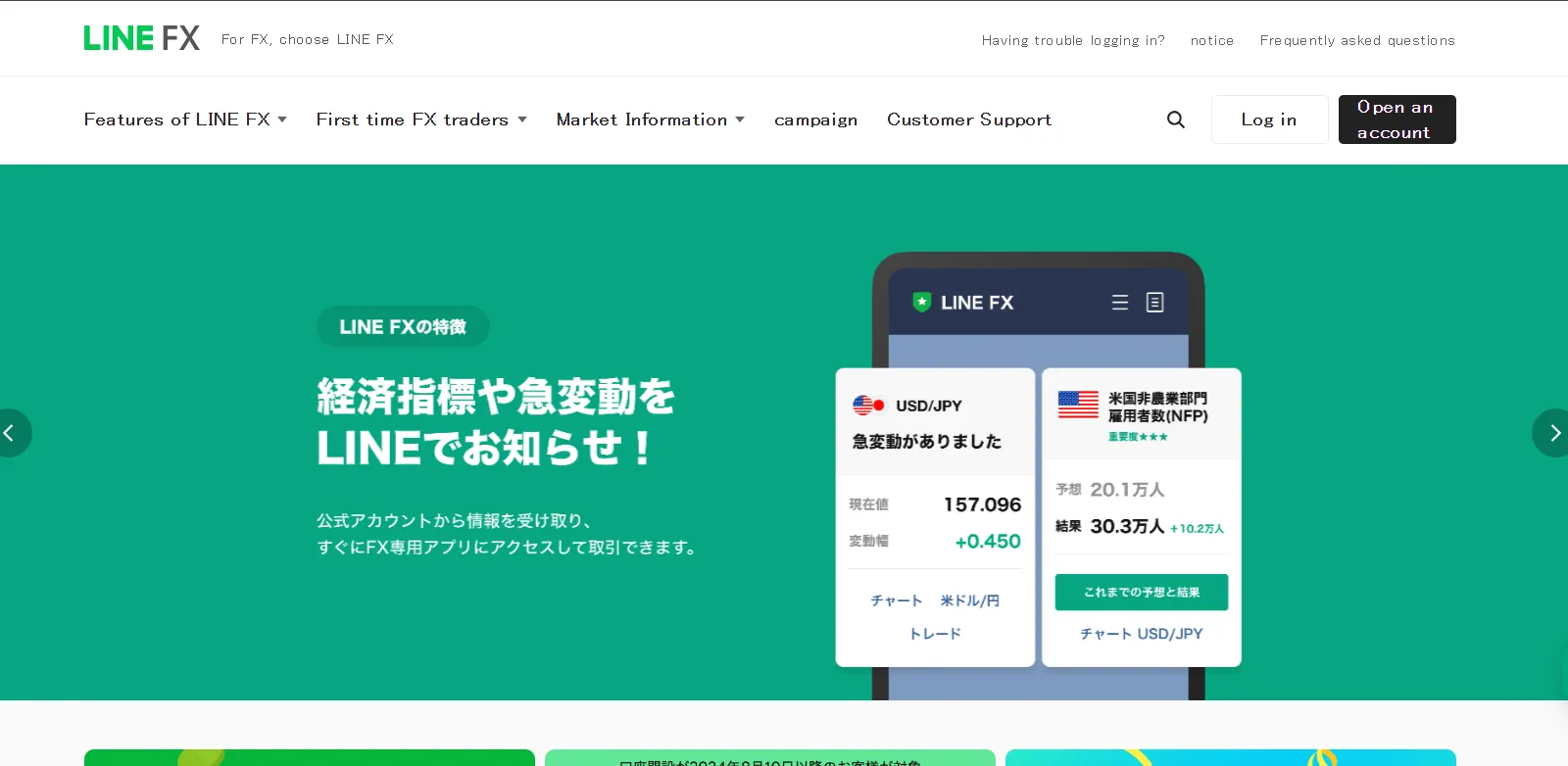Expand First time FX traders menu

(x=421, y=120)
